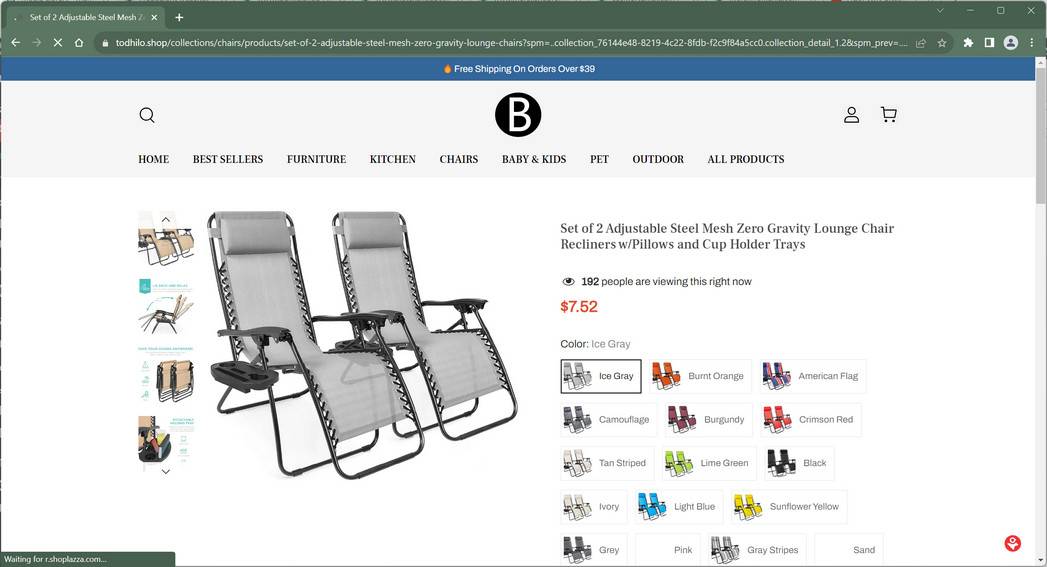Close the current product tab
1047x567 pixels.
154,17
